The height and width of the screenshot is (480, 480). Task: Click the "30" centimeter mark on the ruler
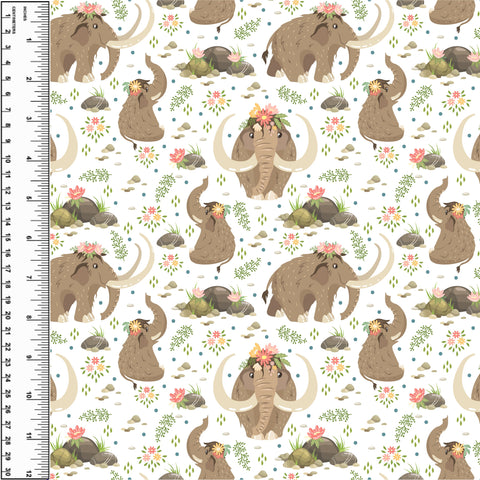click(x=8, y=472)
